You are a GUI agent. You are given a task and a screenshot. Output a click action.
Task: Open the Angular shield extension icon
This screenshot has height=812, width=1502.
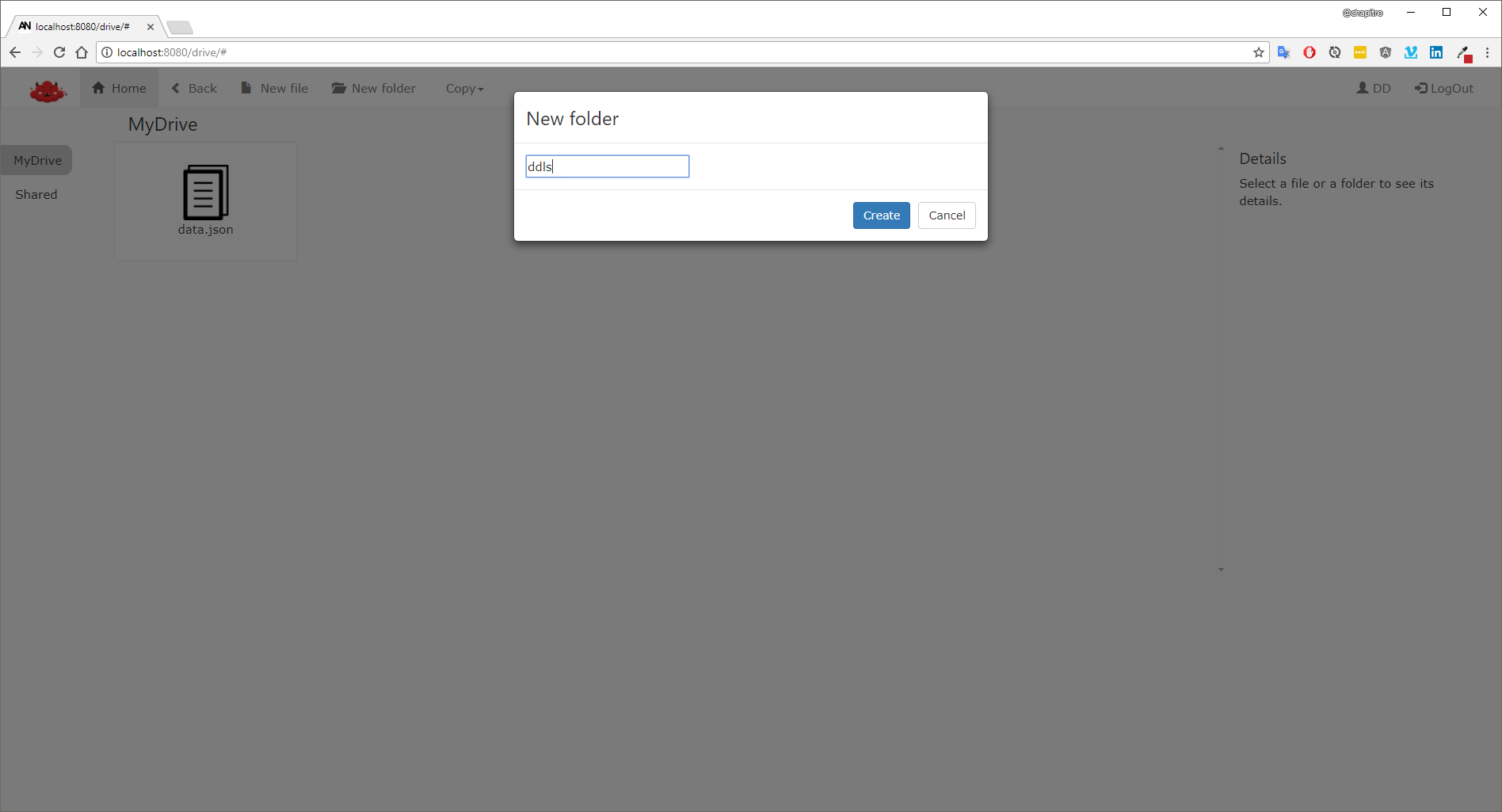(1386, 52)
